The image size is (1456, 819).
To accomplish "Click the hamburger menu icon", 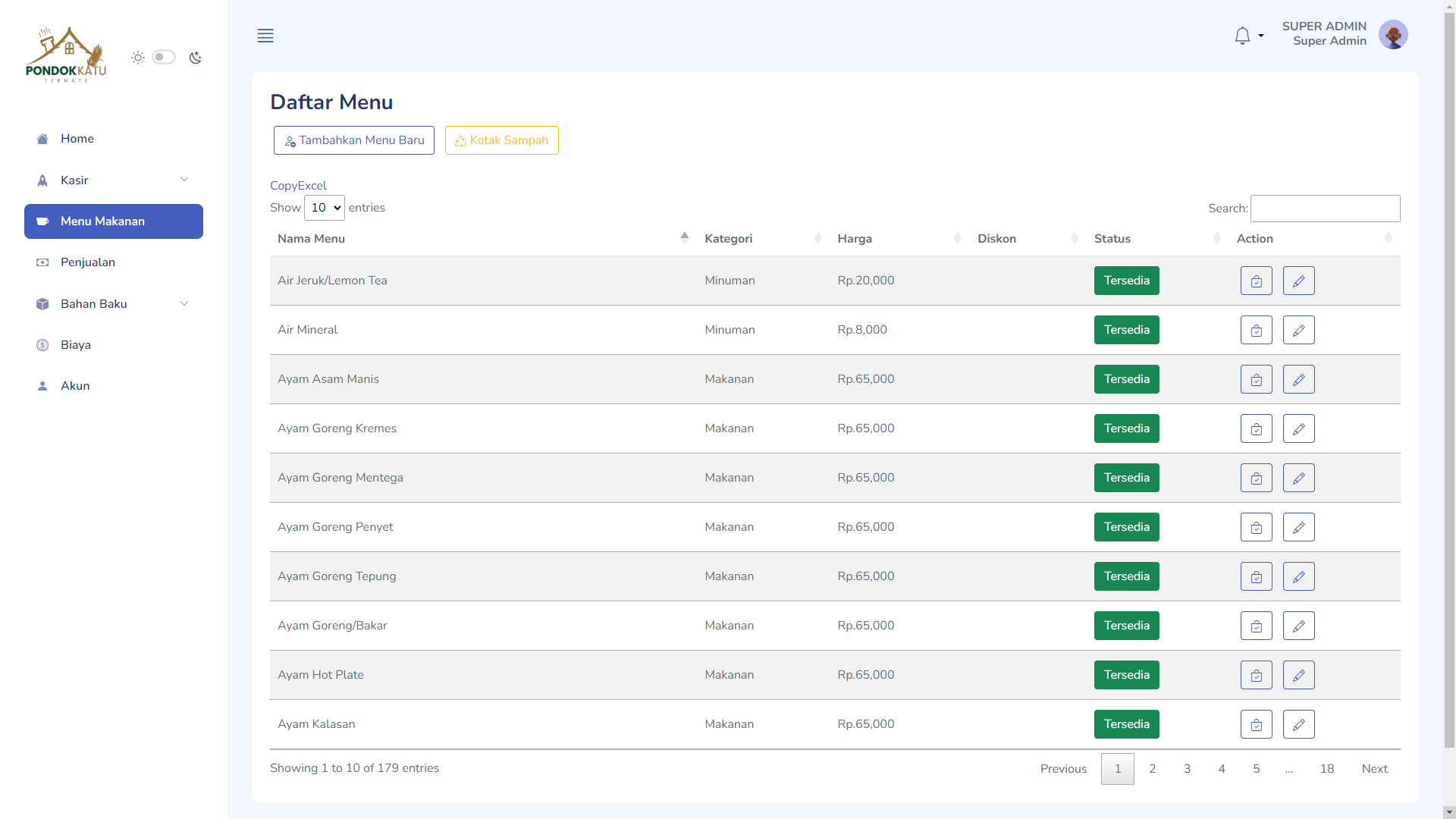I will (x=265, y=36).
